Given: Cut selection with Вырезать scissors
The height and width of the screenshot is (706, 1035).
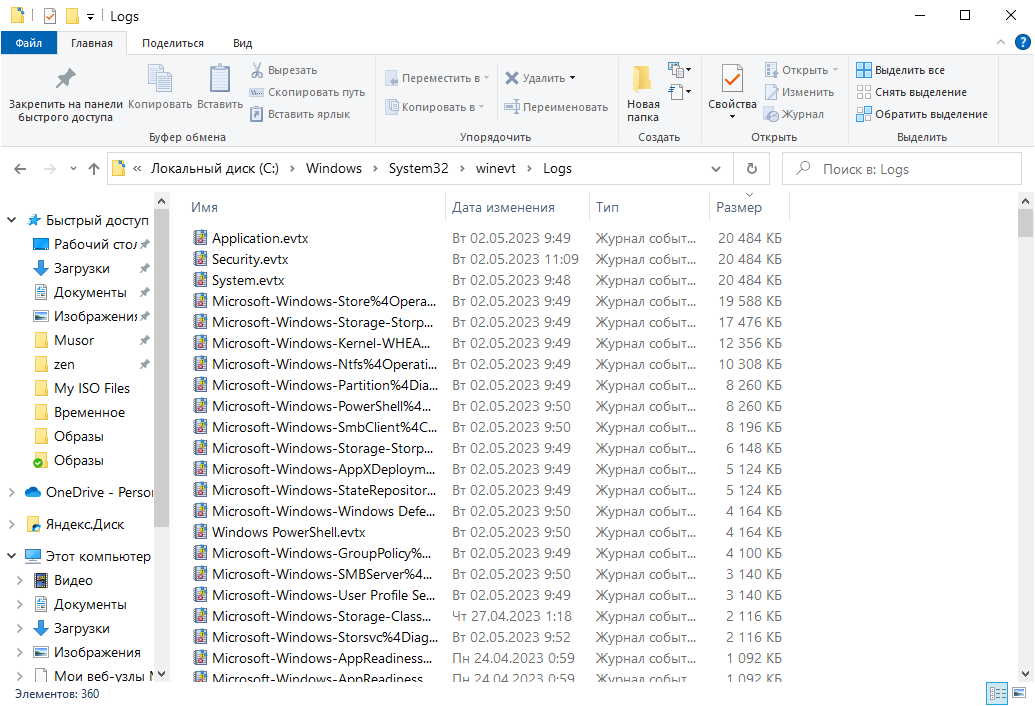Looking at the screenshot, I should (284, 70).
